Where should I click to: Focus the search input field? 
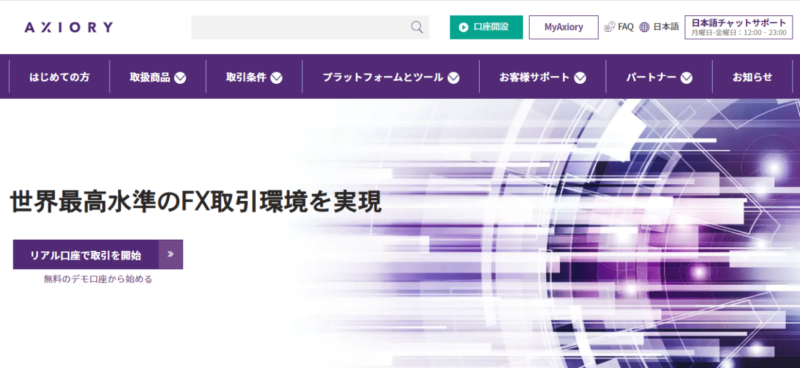[x=310, y=27]
